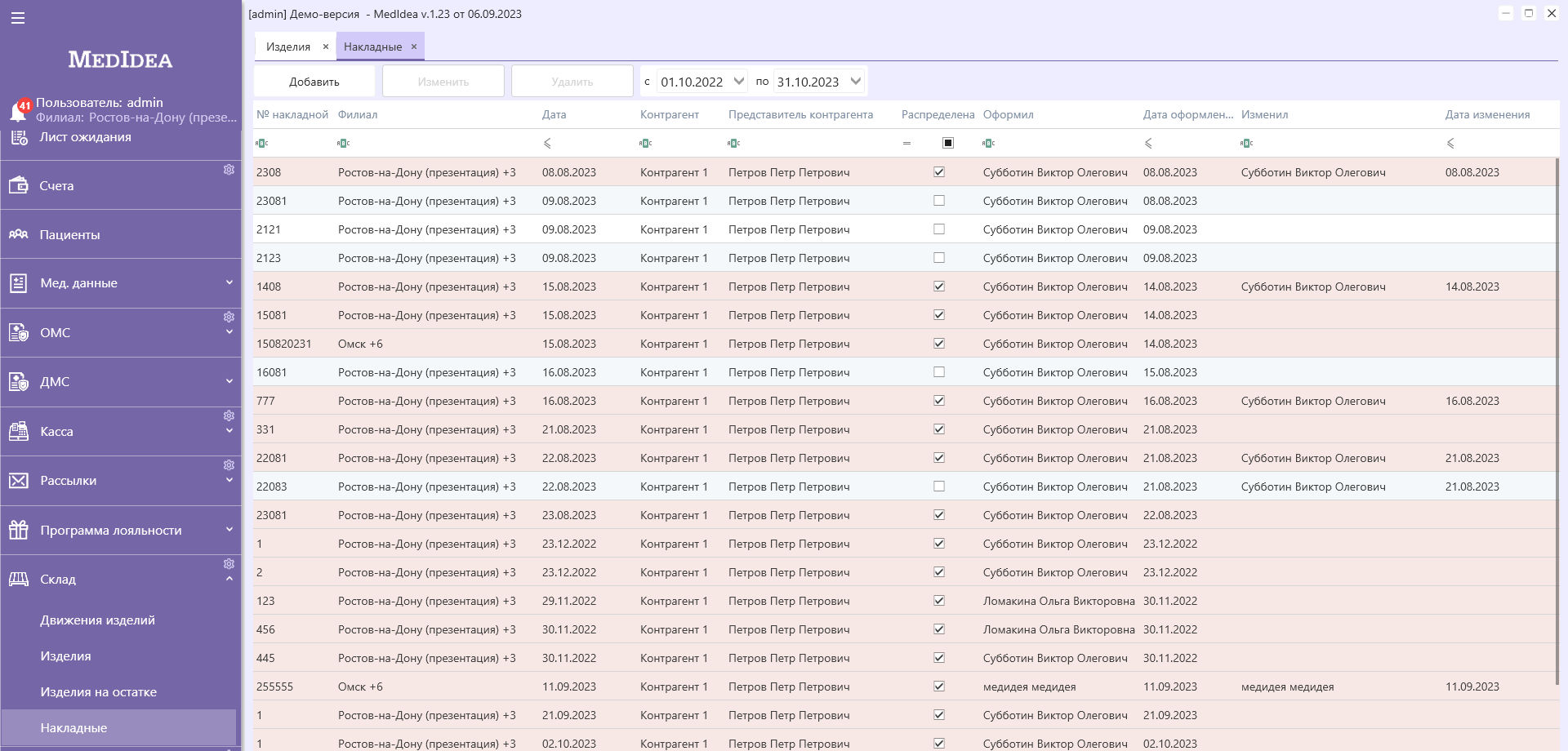Expand the Рассылки section chevron
Viewport: 1568px width, 751px height.
229,480
